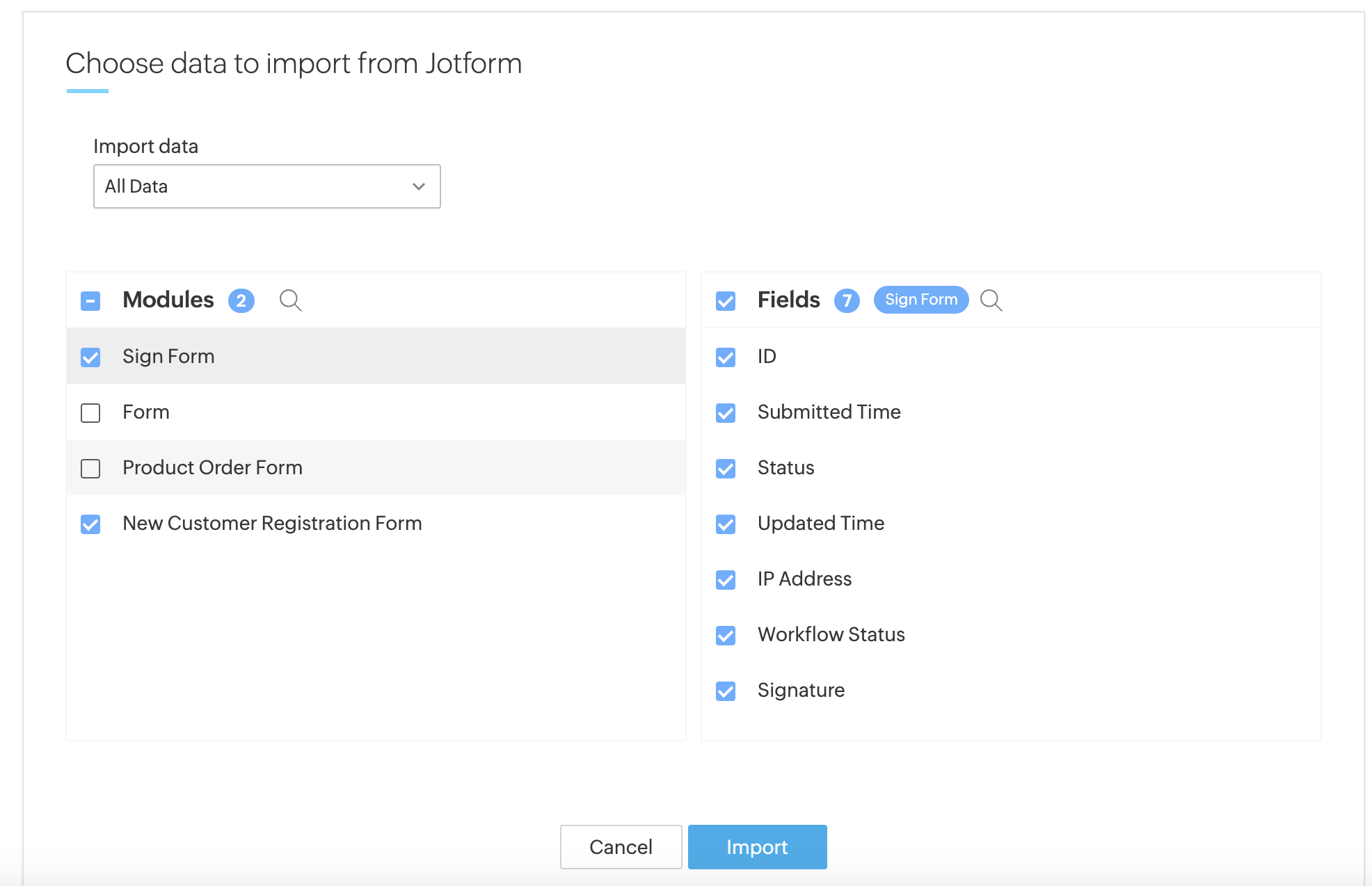
Task: Uncheck the ID field
Action: click(x=726, y=357)
